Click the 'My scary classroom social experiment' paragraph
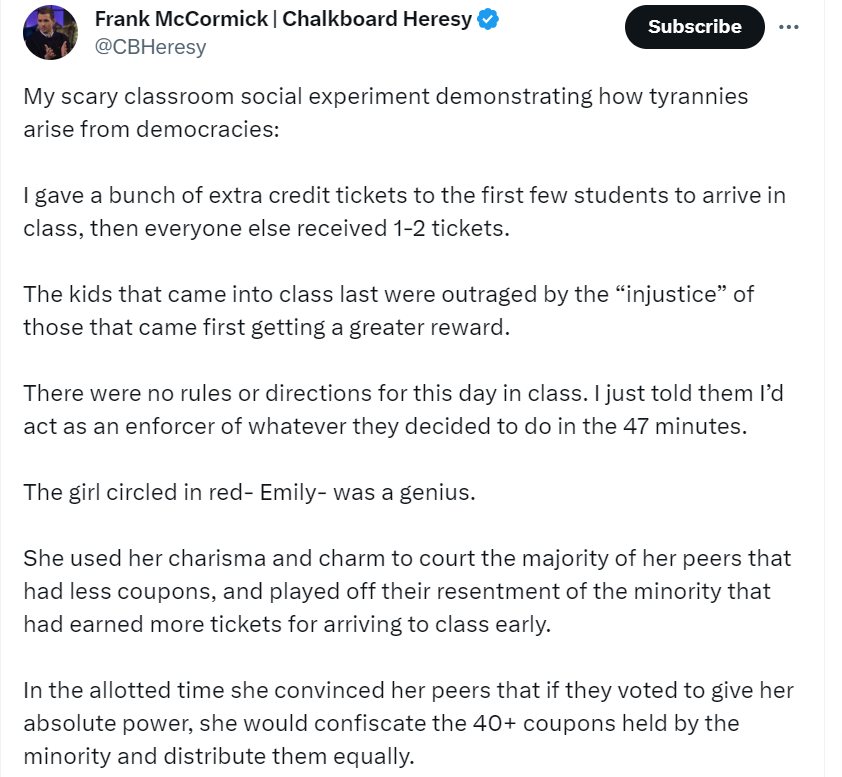The width and height of the screenshot is (842, 777). tap(385, 113)
